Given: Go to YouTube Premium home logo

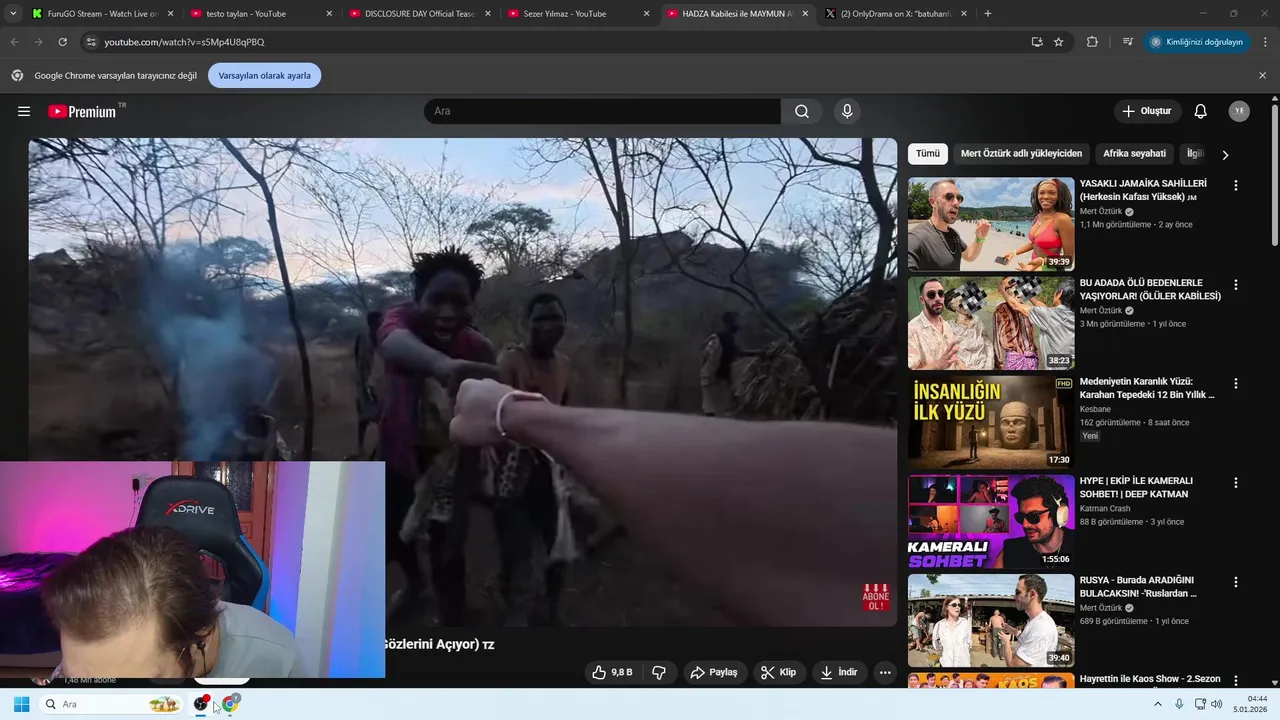Looking at the screenshot, I should coord(82,111).
